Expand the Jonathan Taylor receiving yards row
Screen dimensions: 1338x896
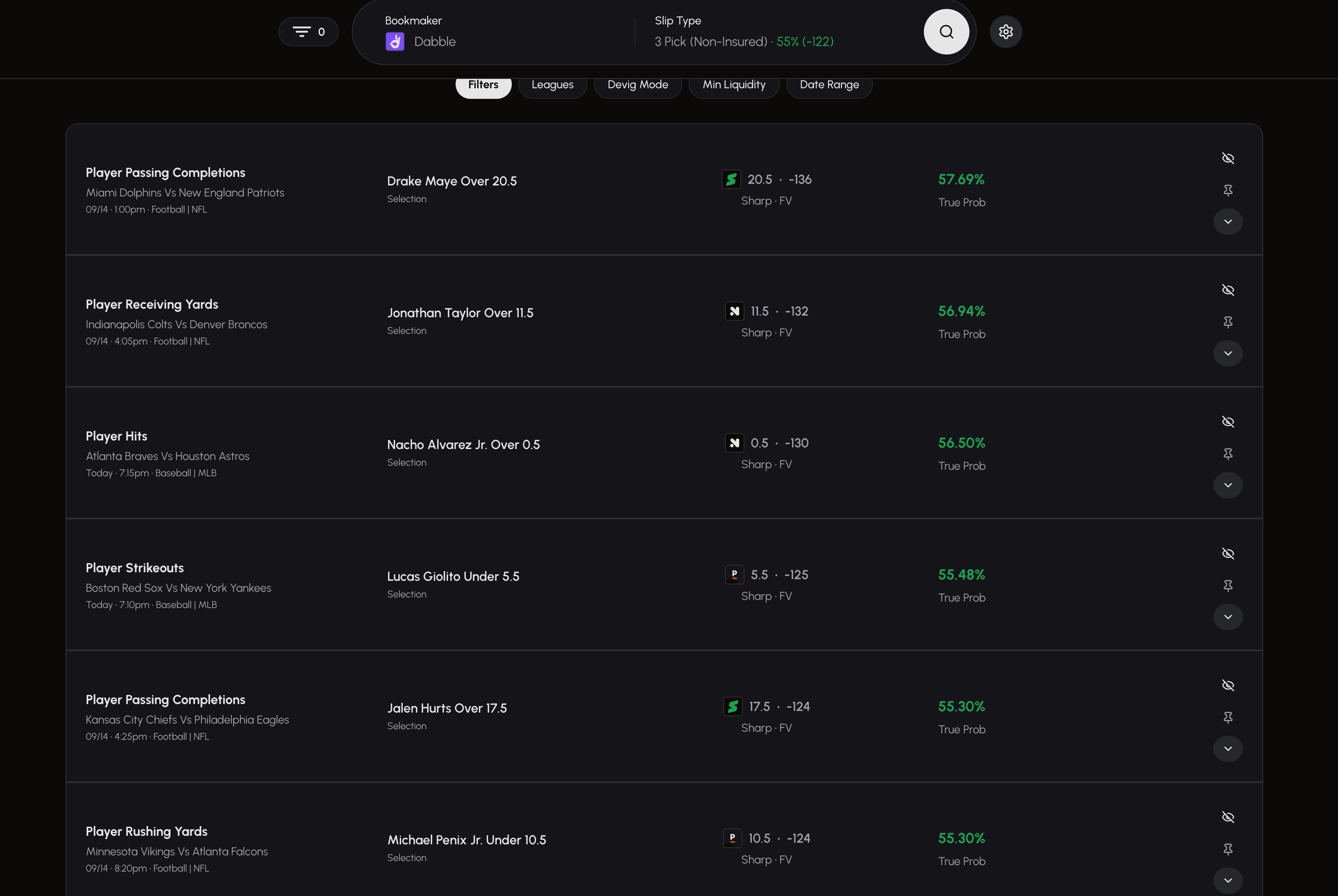click(x=1228, y=354)
